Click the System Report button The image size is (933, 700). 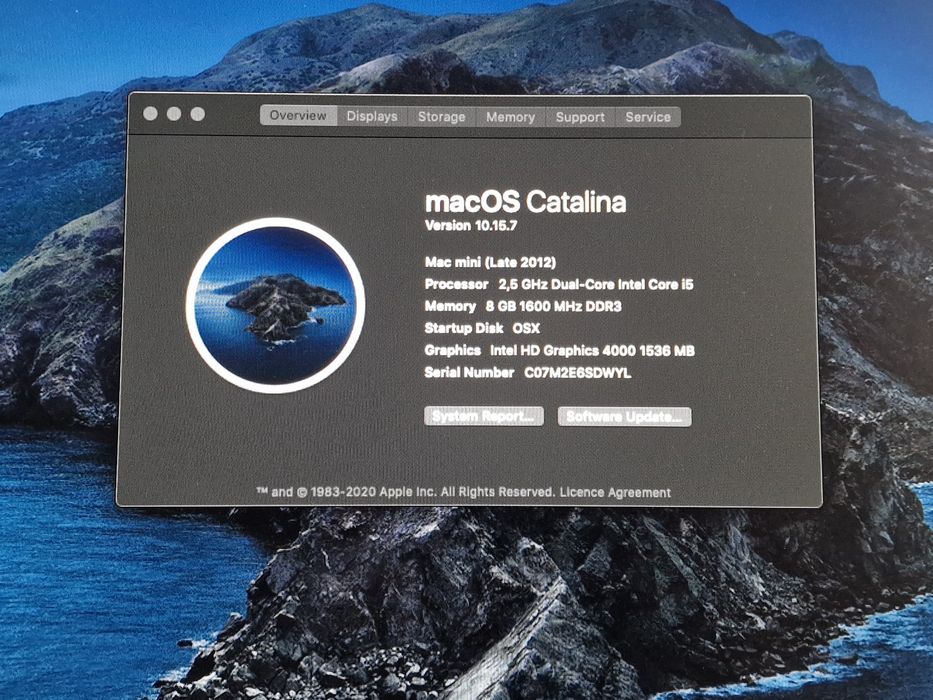tap(484, 416)
